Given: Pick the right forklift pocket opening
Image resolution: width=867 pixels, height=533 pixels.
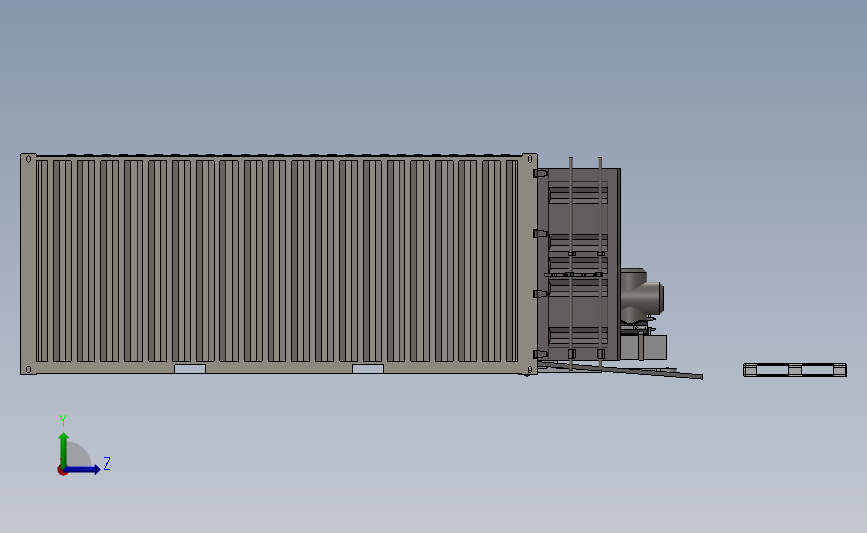Looking at the screenshot, I should tap(368, 369).
